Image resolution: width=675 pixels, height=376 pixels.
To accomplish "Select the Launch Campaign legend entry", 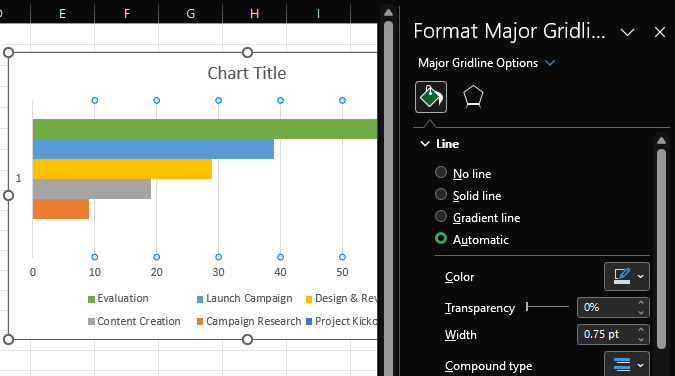I will (x=245, y=298).
